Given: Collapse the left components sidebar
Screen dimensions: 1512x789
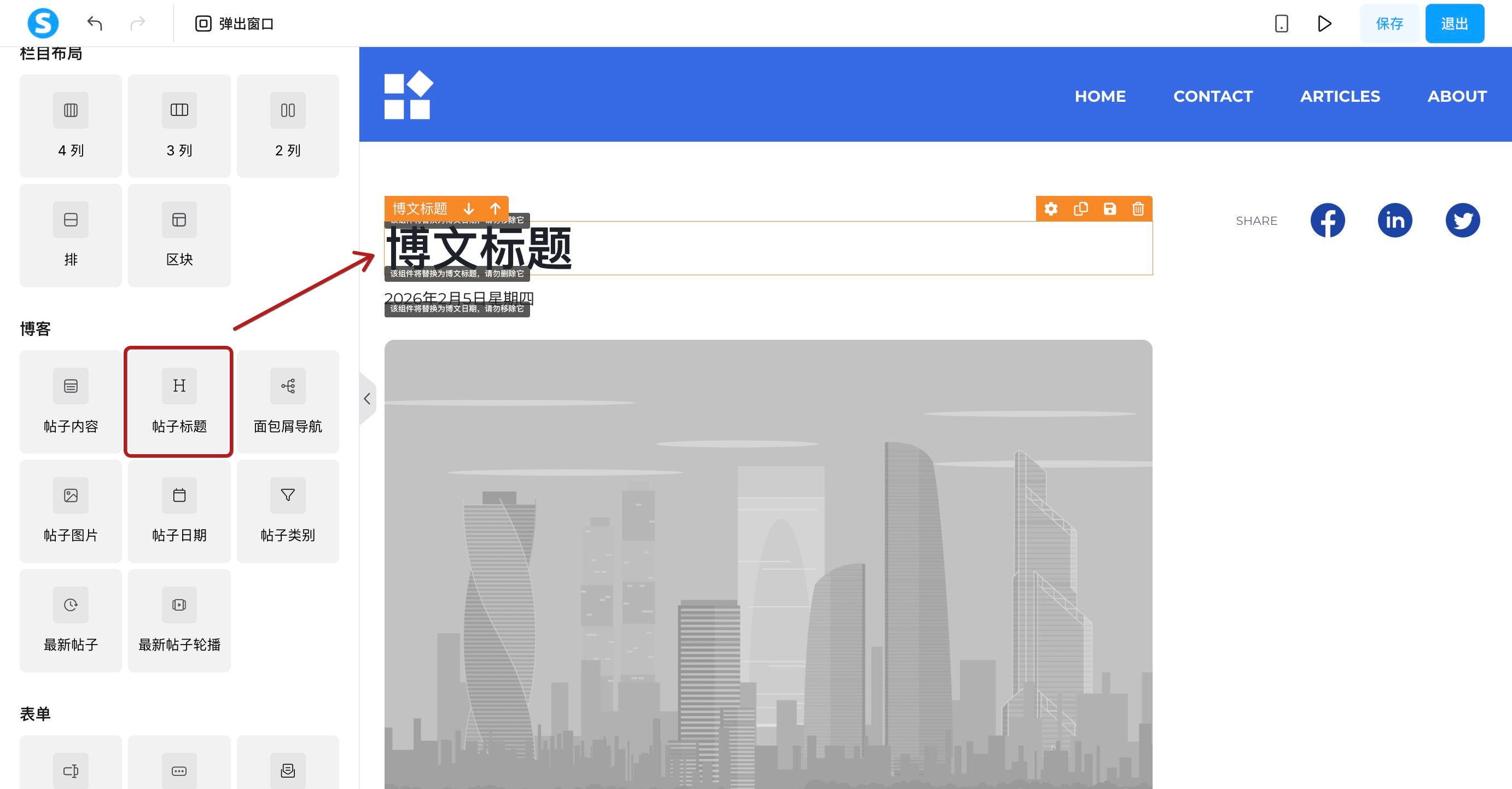Looking at the screenshot, I should [367, 399].
